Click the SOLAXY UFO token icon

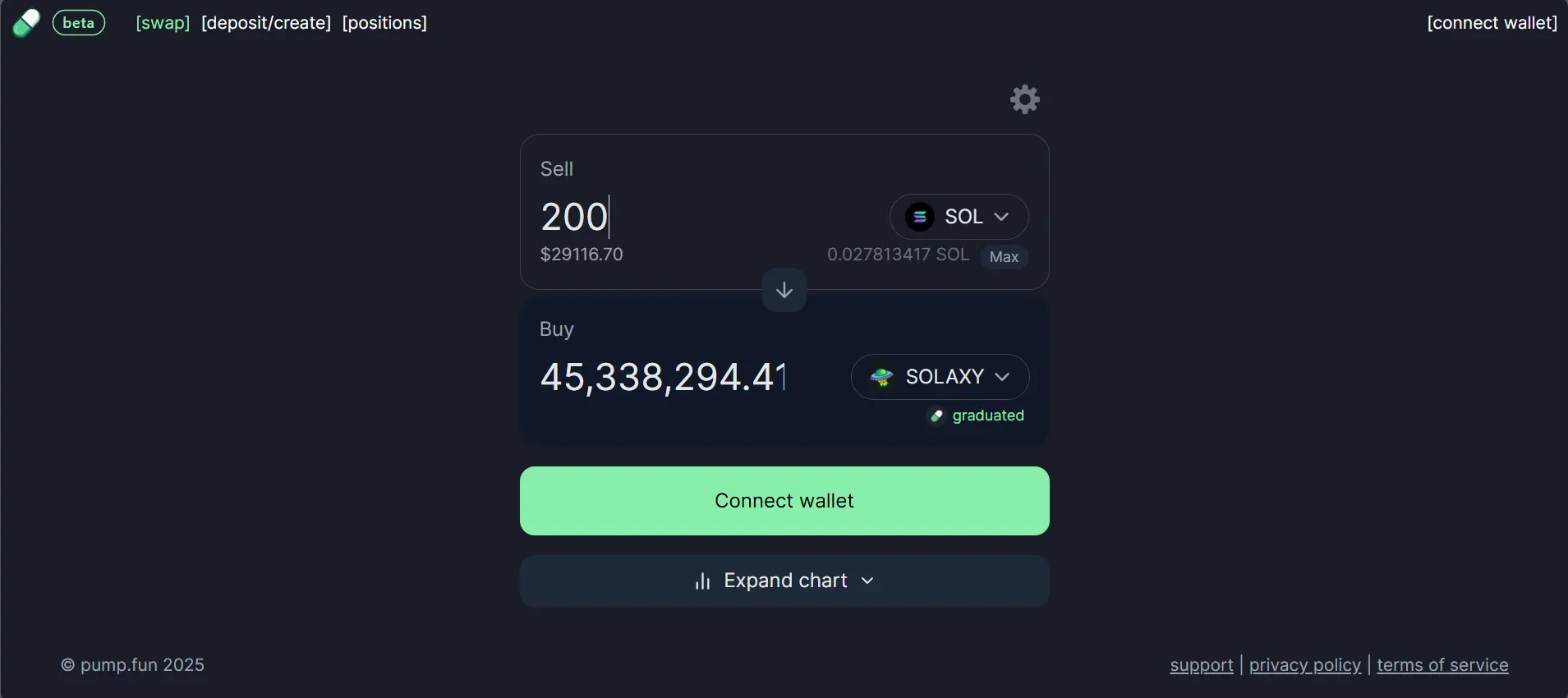(x=881, y=377)
